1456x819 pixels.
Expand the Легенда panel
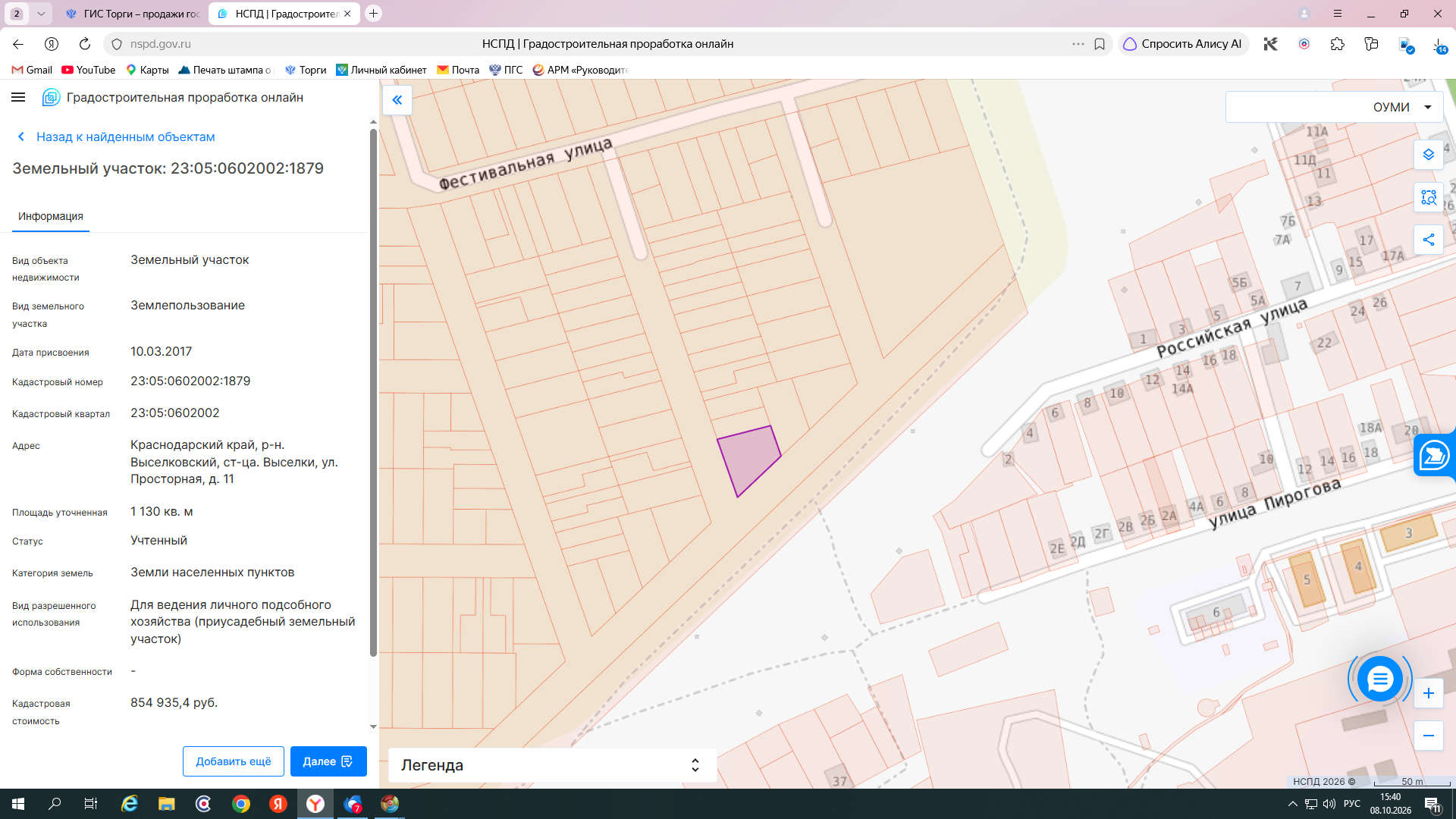pyautogui.click(x=552, y=765)
